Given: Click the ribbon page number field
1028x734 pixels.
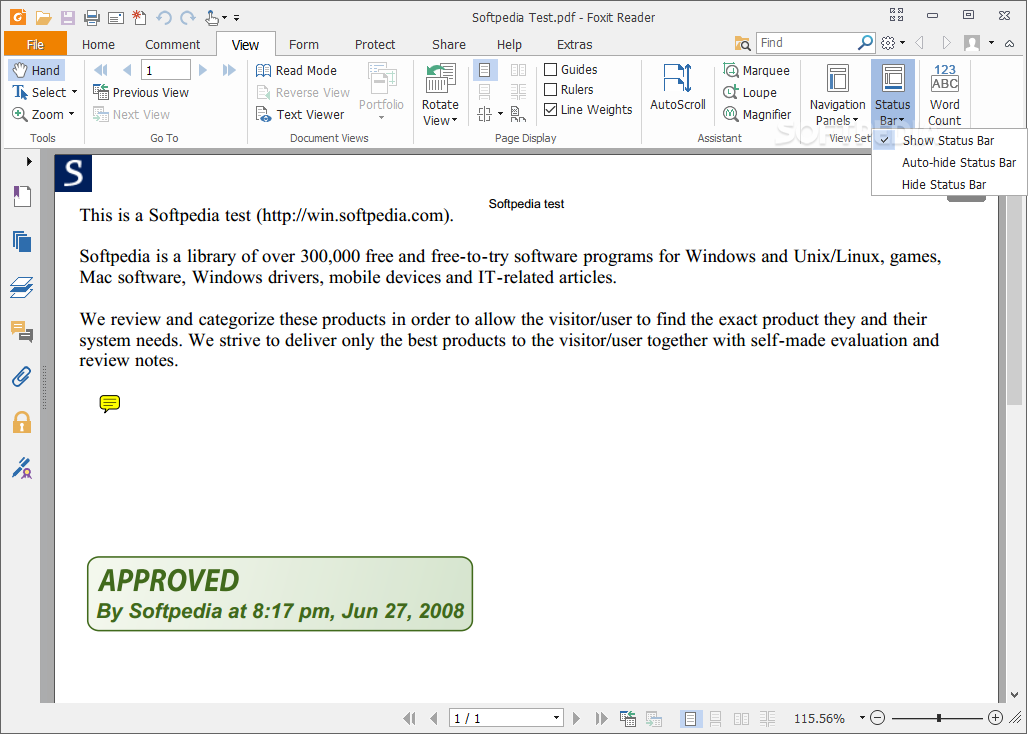Looking at the screenshot, I should coord(166,70).
